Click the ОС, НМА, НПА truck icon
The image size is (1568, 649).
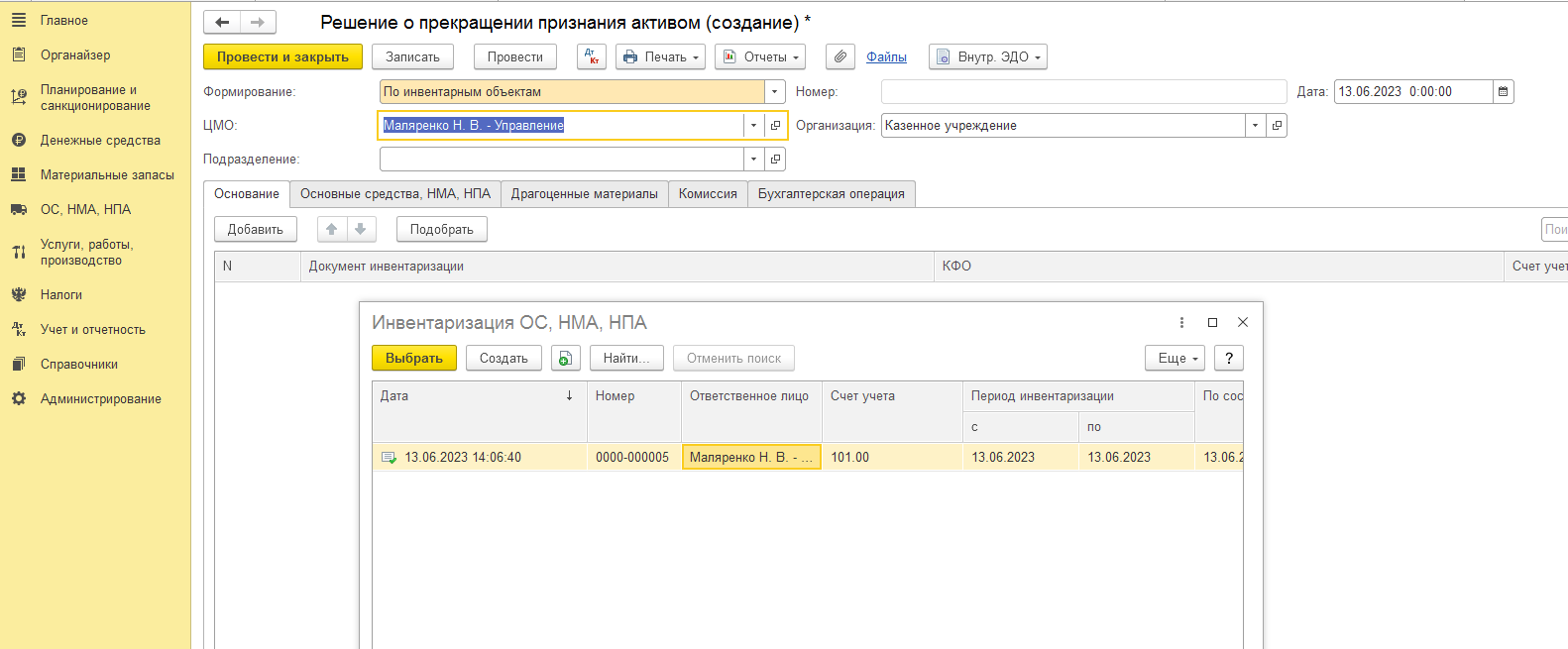click(x=18, y=209)
